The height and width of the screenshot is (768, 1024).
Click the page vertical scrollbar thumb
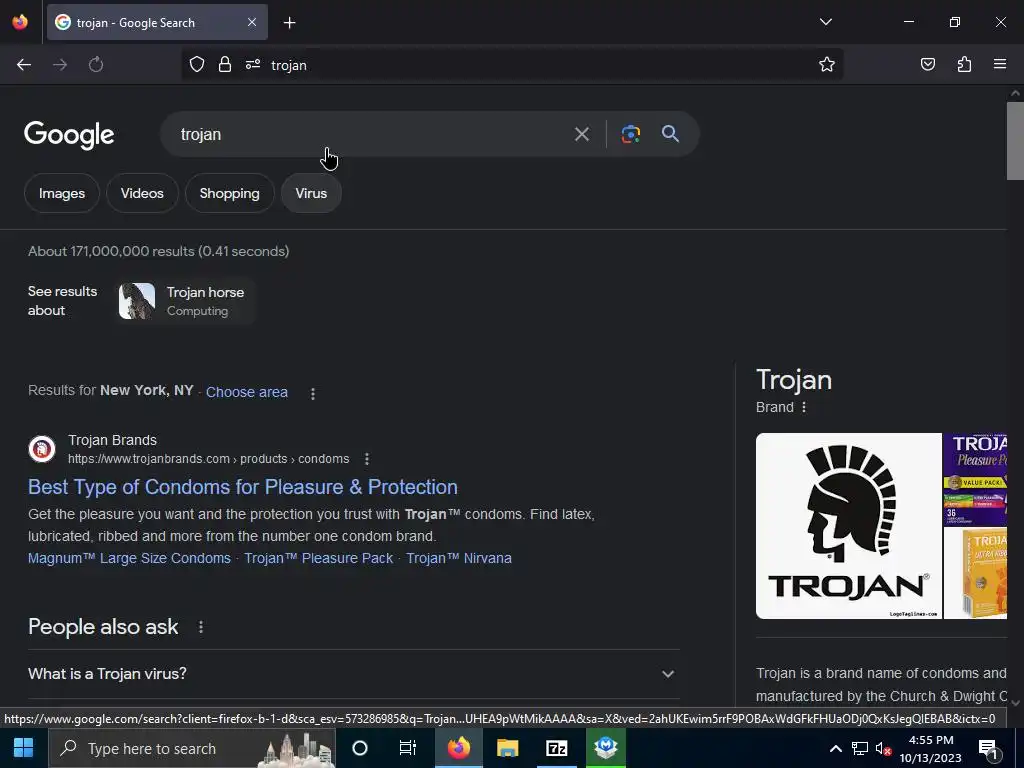click(x=1015, y=140)
